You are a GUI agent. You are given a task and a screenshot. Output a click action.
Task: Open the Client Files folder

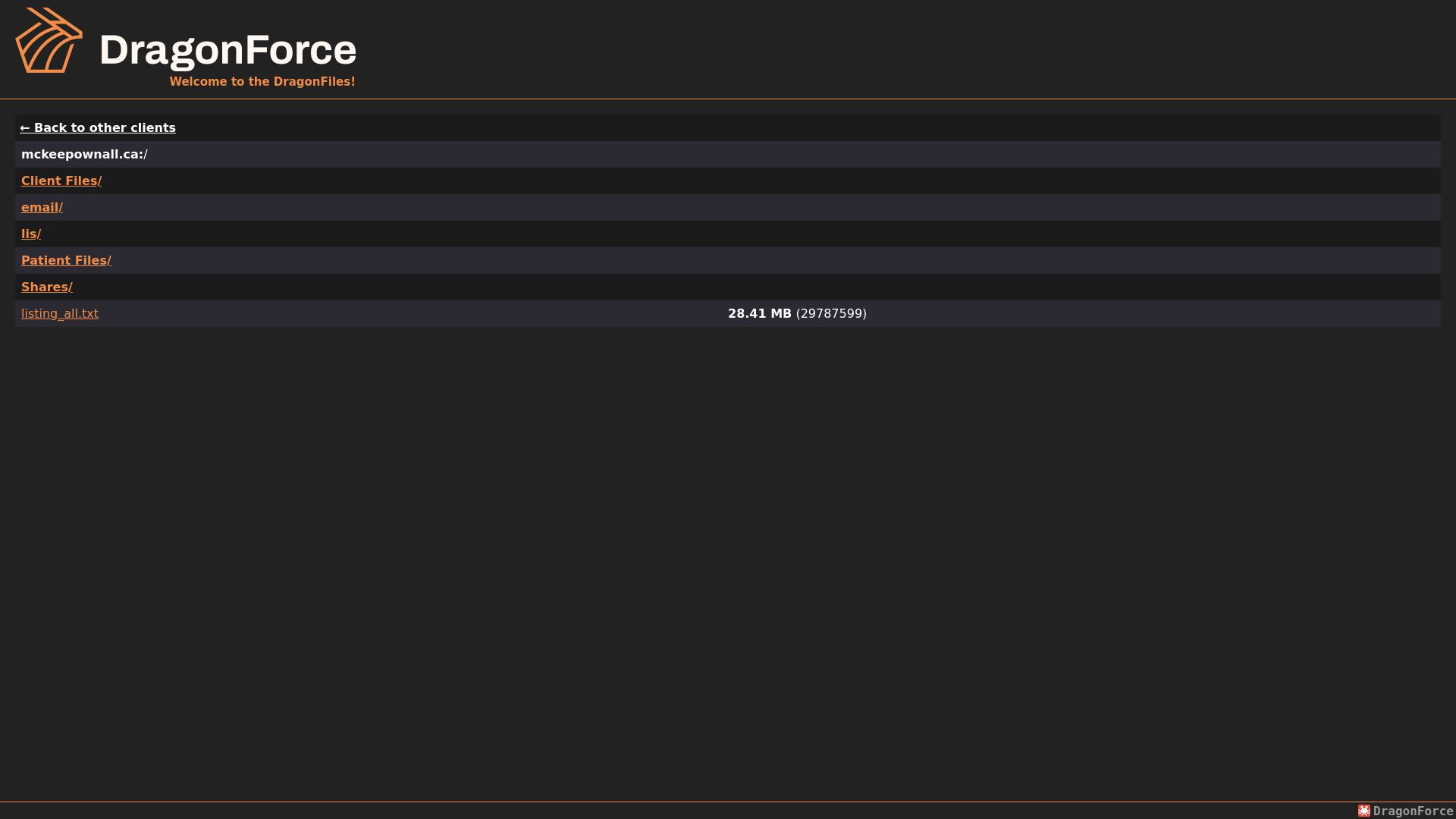(61, 181)
